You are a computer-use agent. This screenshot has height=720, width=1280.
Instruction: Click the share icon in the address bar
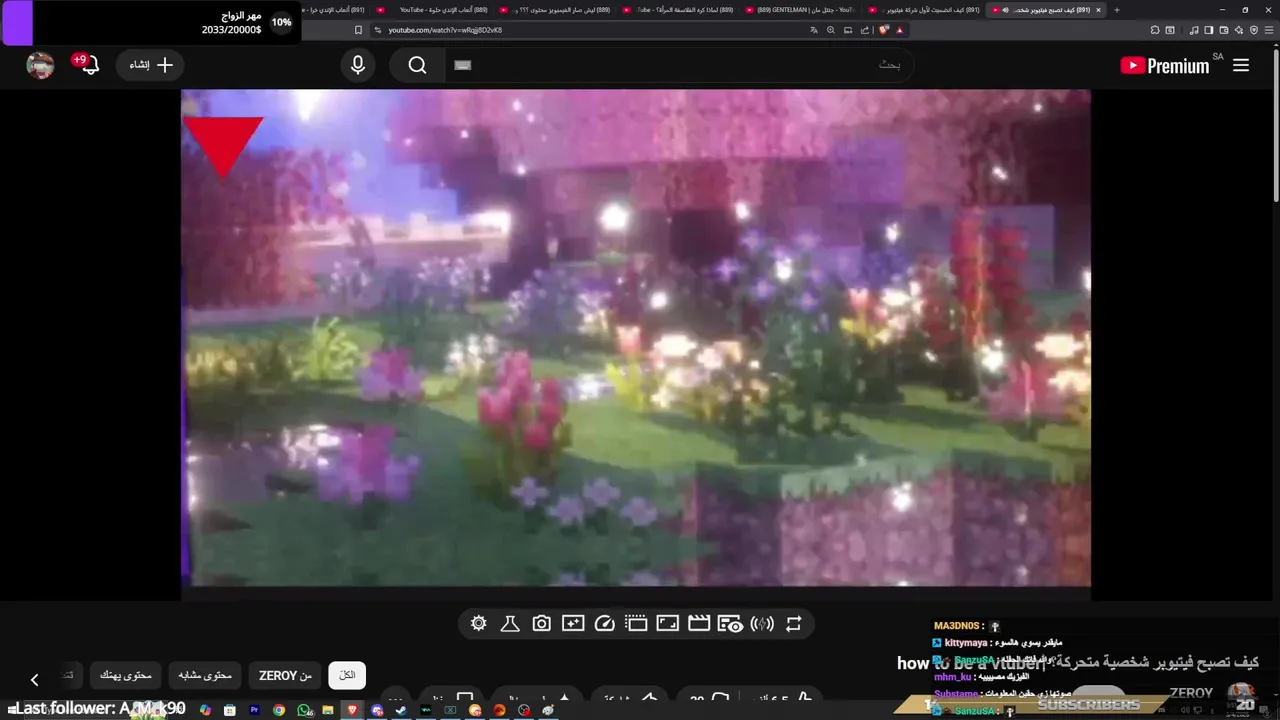coord(865,30)
